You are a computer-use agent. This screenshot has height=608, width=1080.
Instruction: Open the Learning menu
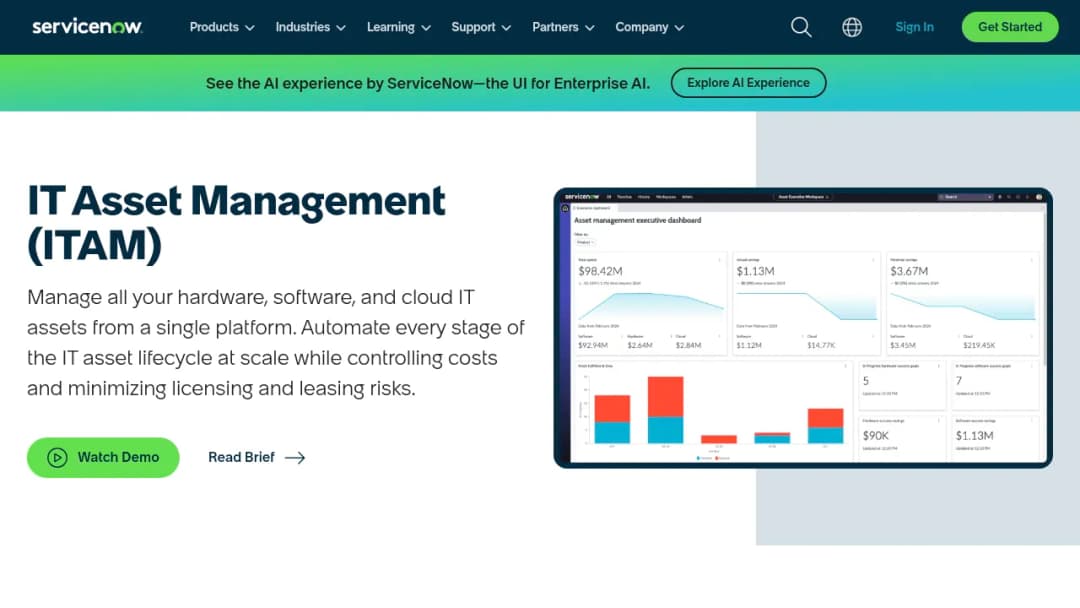pyautogui.click(x=399, y=27)
